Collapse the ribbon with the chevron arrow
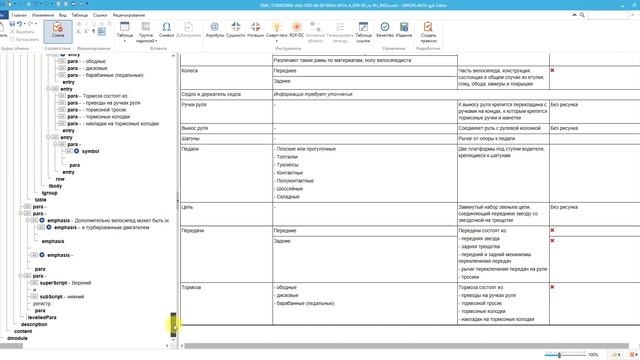This screenshot has height=360, width=640. [x=574, y=15]
